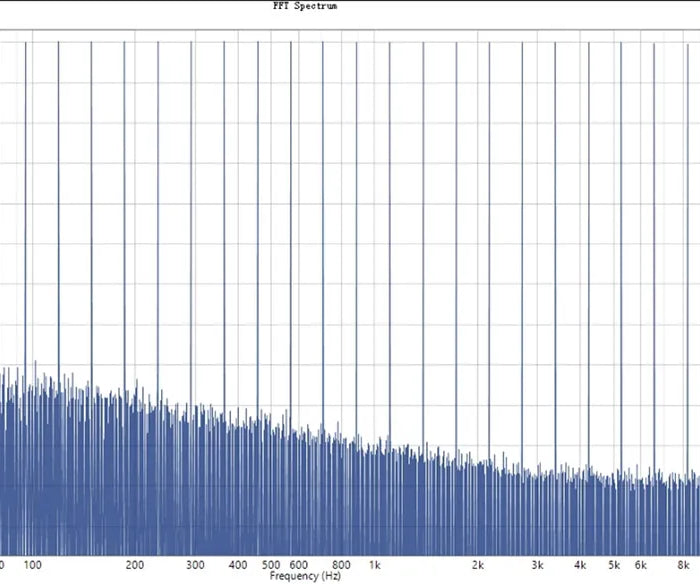The height and width of the screenshot is (584, 700).
Task: Pick the 8k frequency tick label
Action: (683, 565)
